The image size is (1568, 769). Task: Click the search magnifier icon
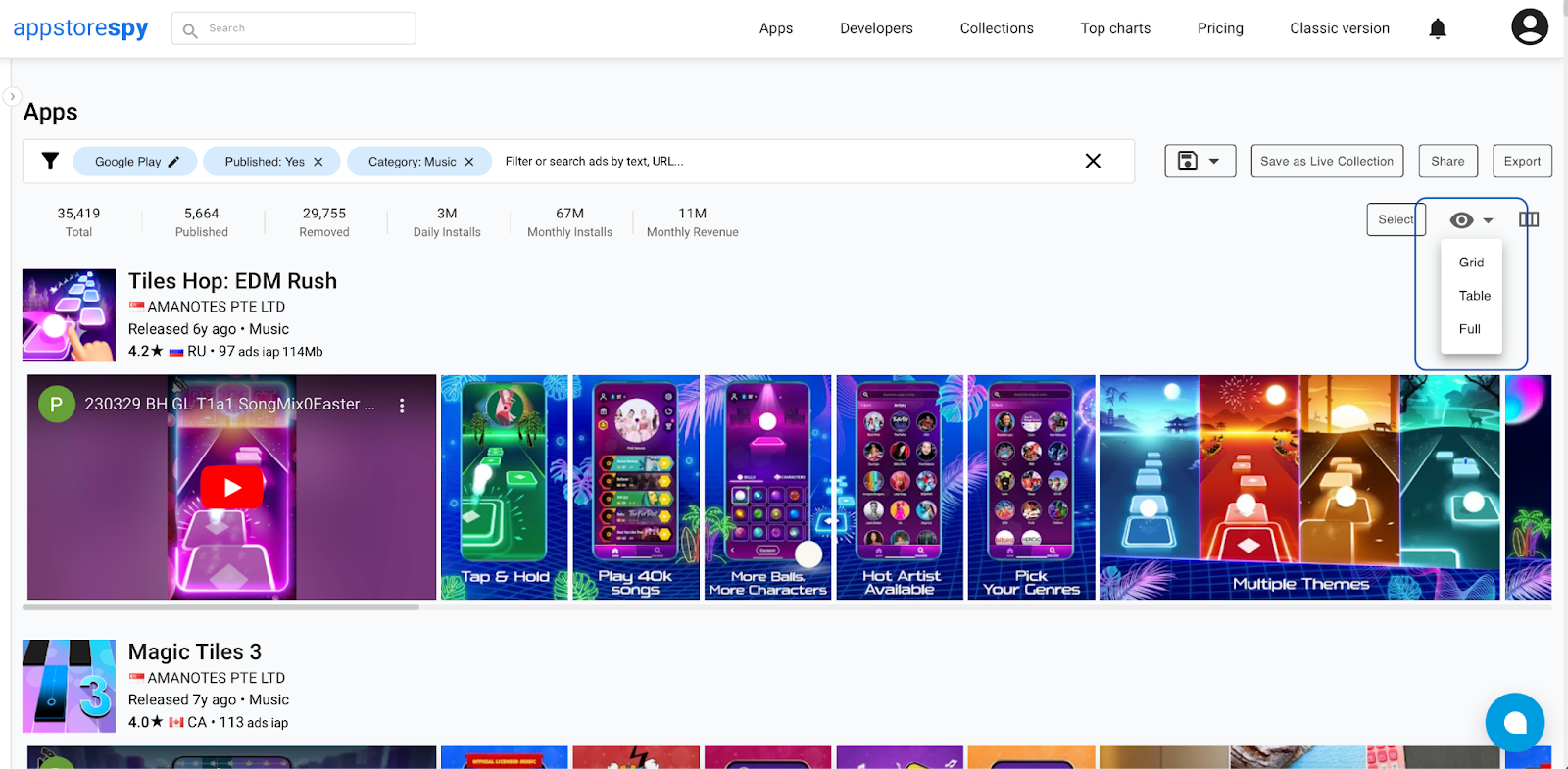[190, 30]
